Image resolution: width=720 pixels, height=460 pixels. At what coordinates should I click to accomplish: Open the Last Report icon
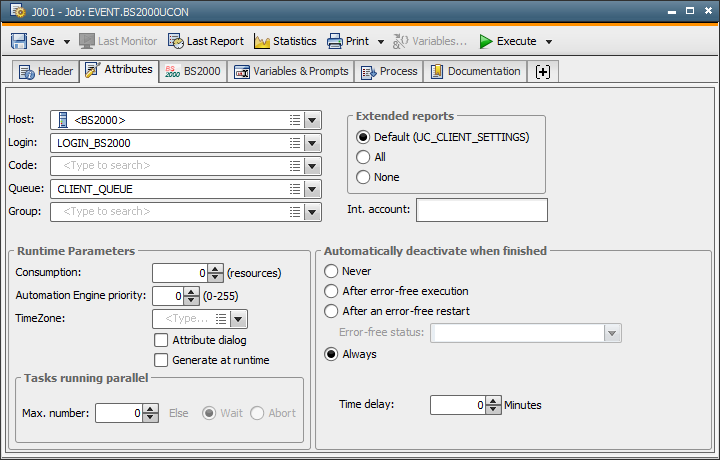pyautogui.click(x=175, y=41)
